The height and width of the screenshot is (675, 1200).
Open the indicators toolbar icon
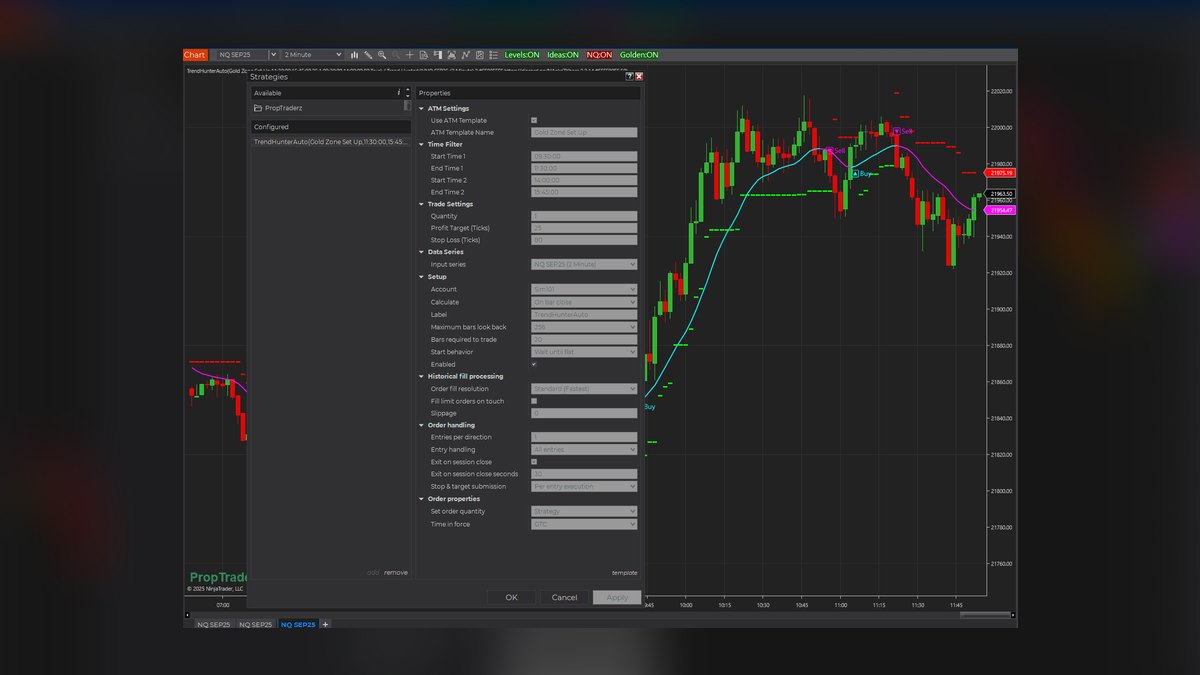465,55
